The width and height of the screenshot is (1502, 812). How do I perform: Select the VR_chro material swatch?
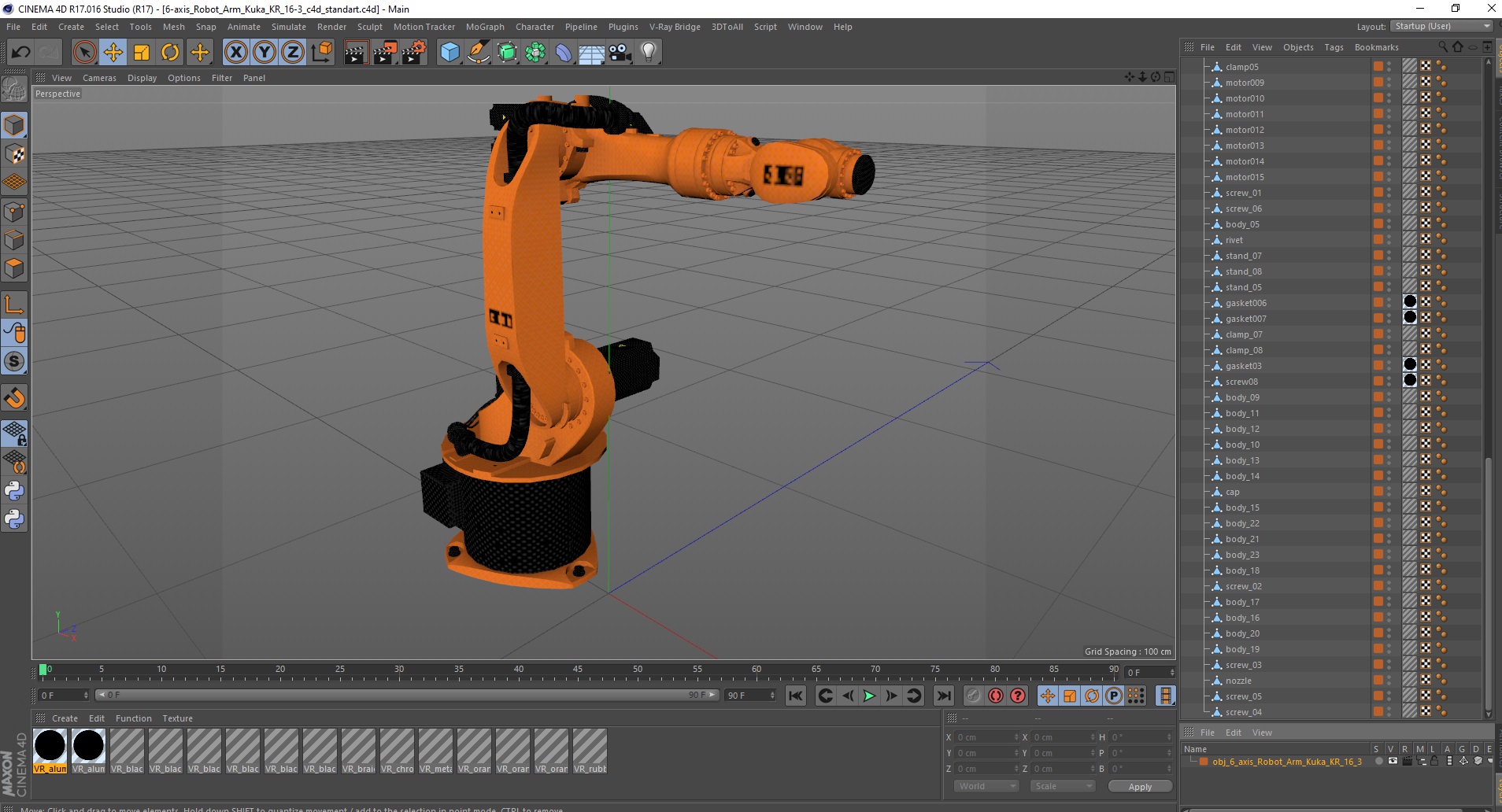(x=397, y=751)
